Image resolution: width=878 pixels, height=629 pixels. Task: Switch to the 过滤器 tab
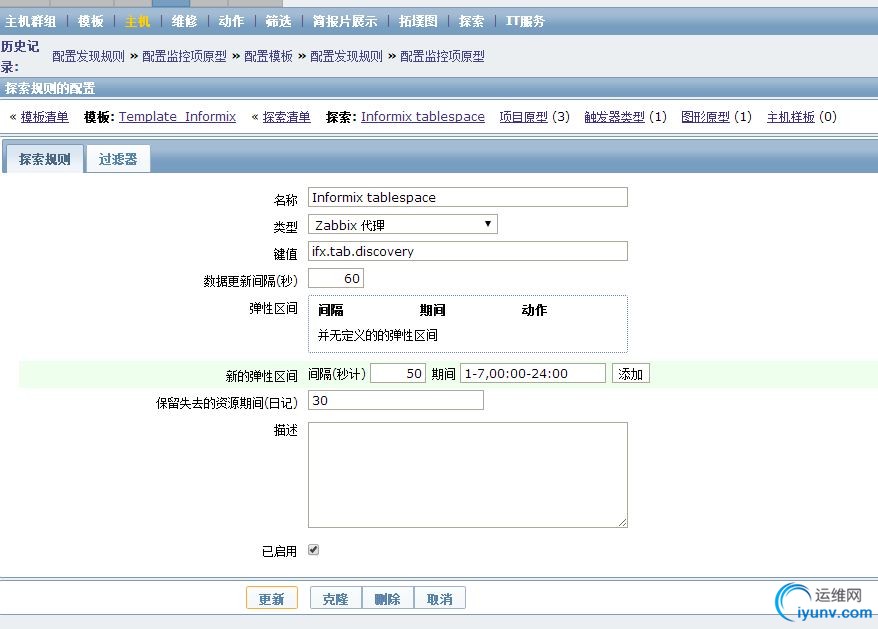point(118,159)
